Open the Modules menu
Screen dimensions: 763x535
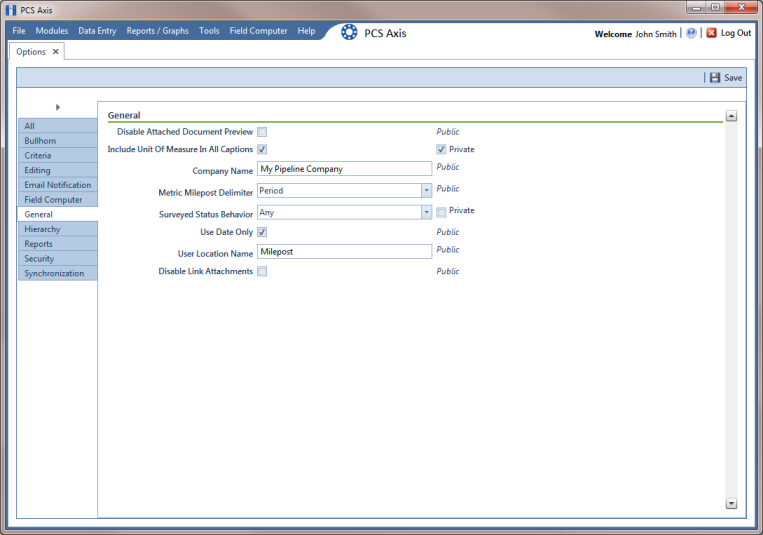click(52, 31)
